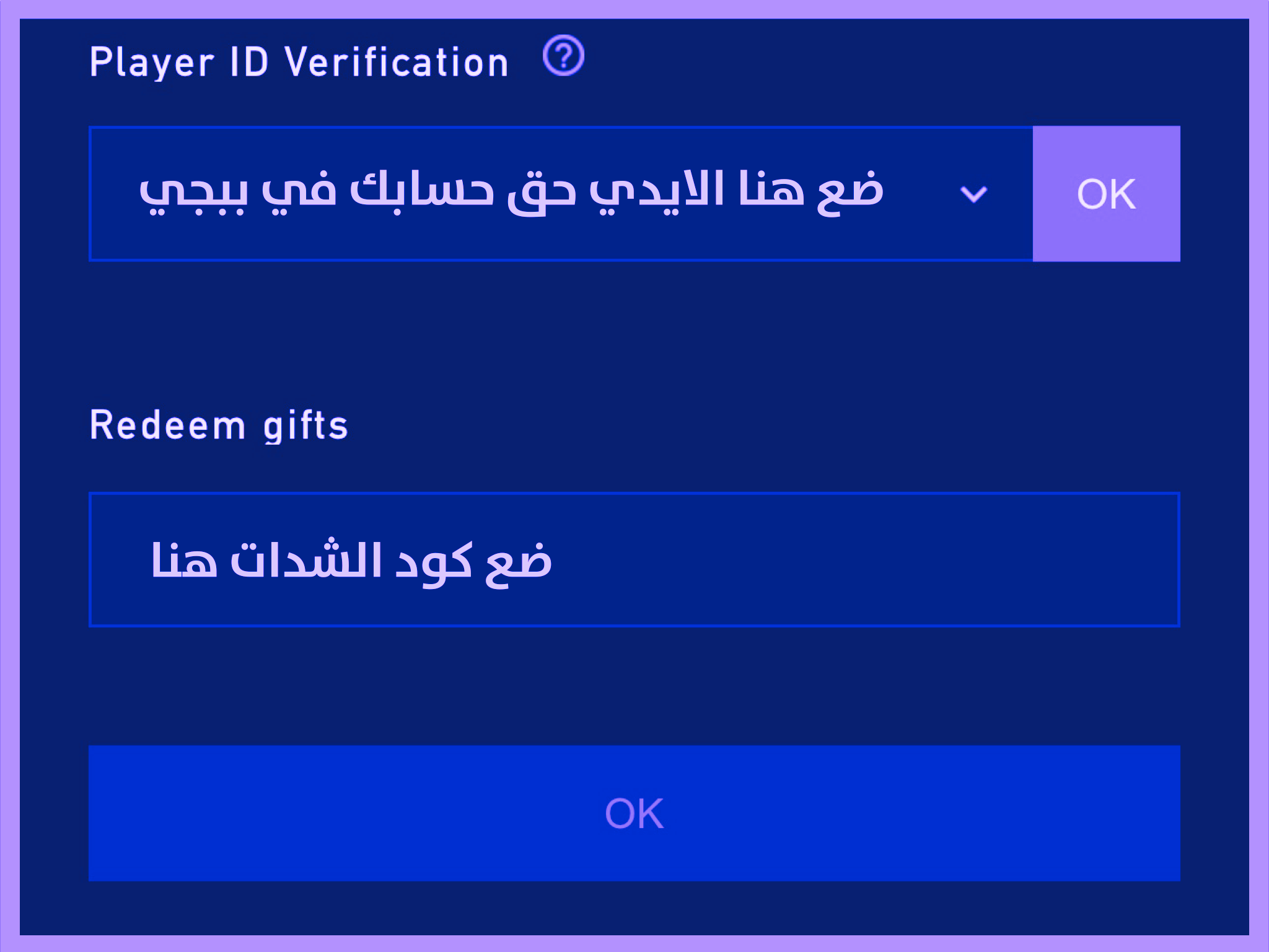Screen dimensions: 1269x952
Task: Click the question mark help icon
Action: click(563, 56)
